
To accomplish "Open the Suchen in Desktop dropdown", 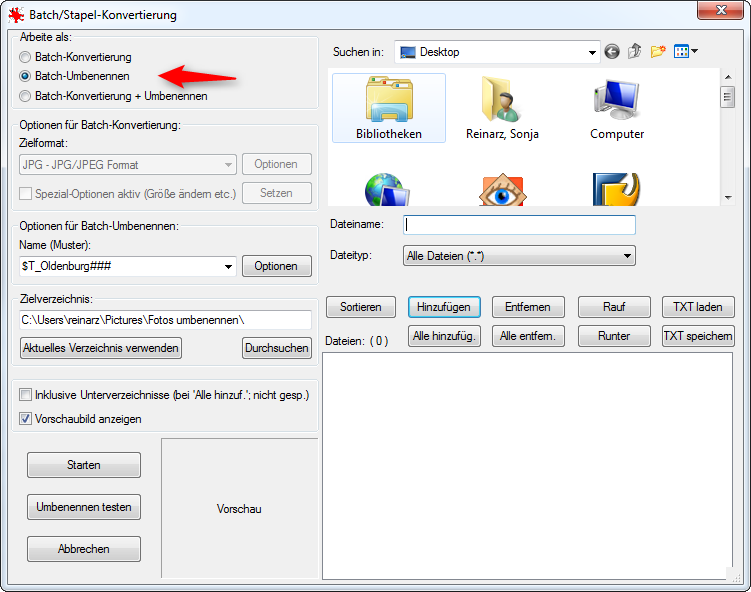I will pyautogui.click(x=592, y=52).
